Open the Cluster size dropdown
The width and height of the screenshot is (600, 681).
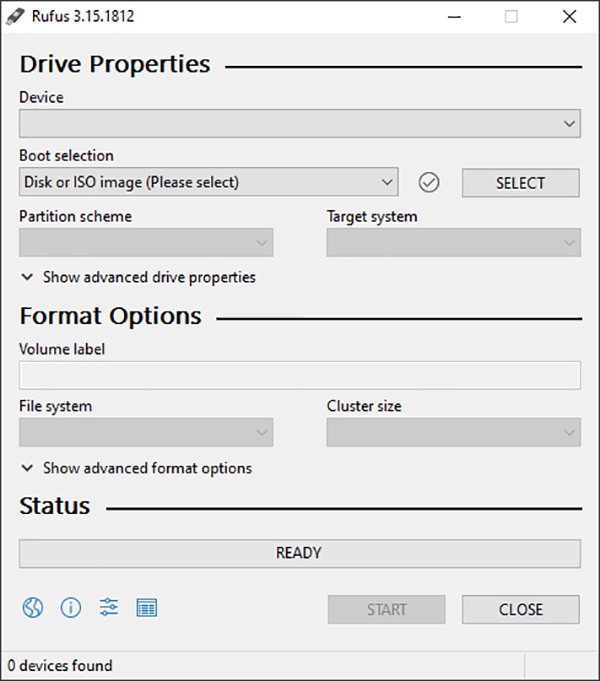coord(454,432)
